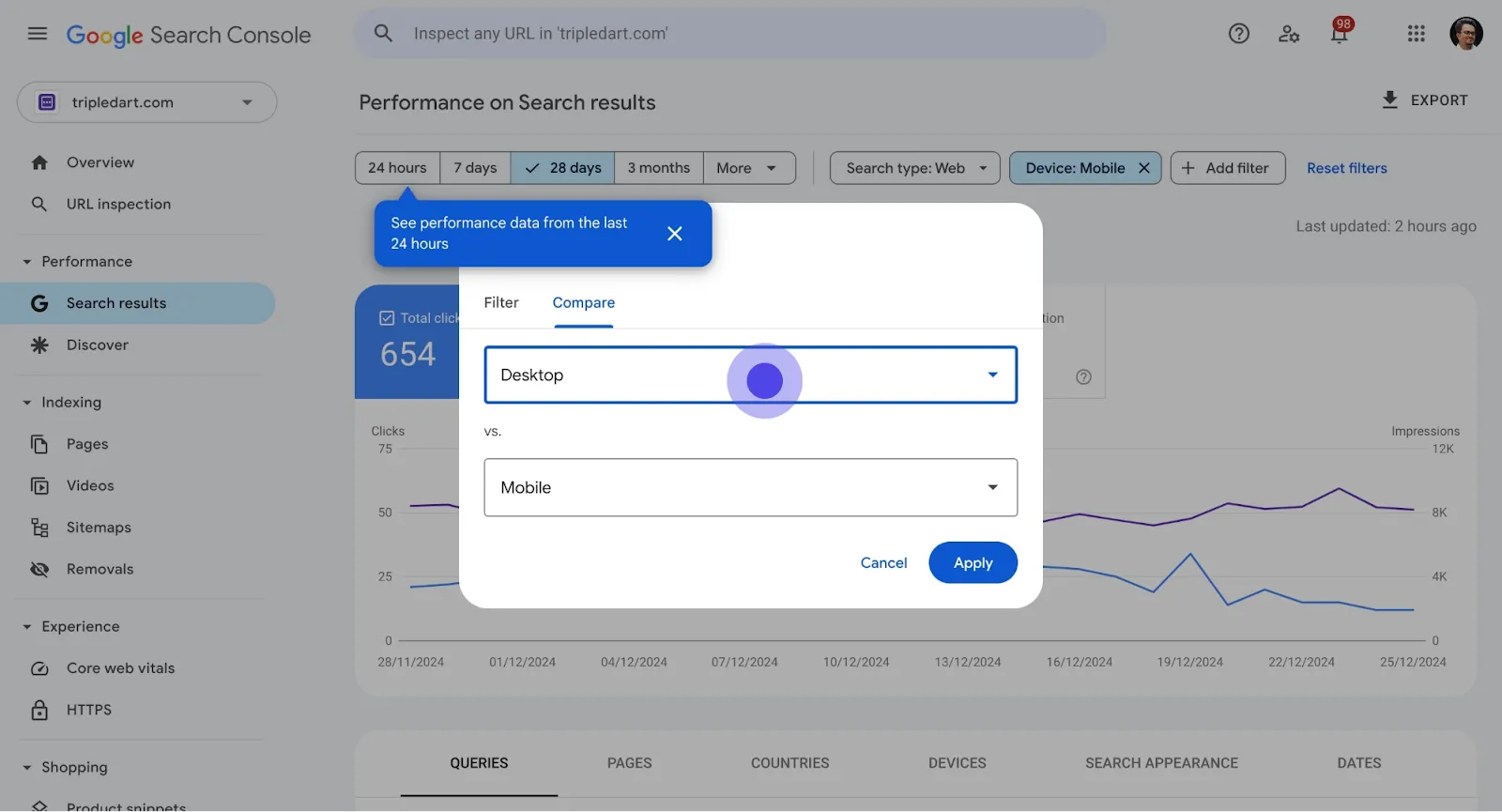Open the help question mark icon
This screenshot has height=812, width=1502.
coord(1239,34)
